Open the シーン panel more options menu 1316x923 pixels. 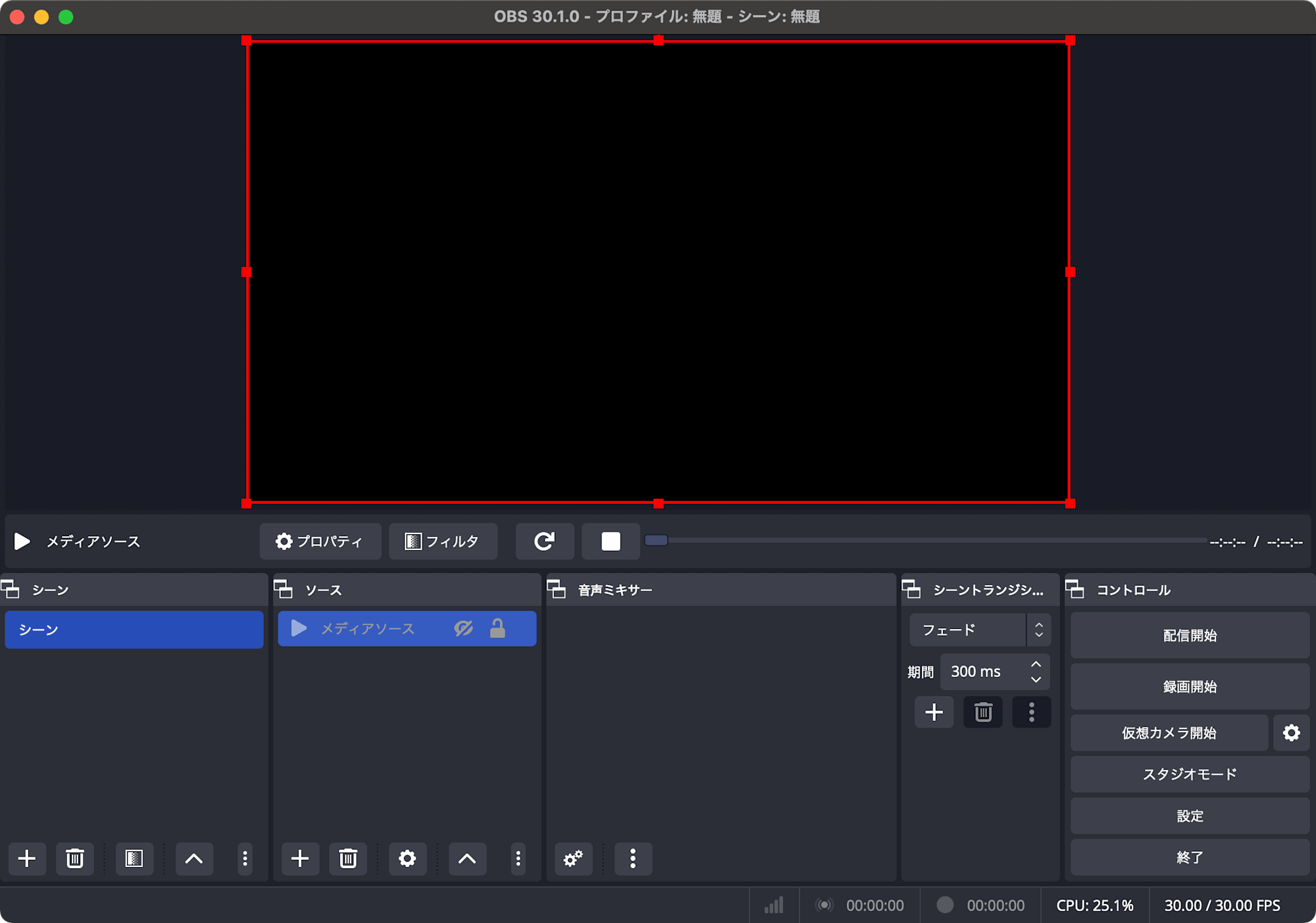coord(245,859)
